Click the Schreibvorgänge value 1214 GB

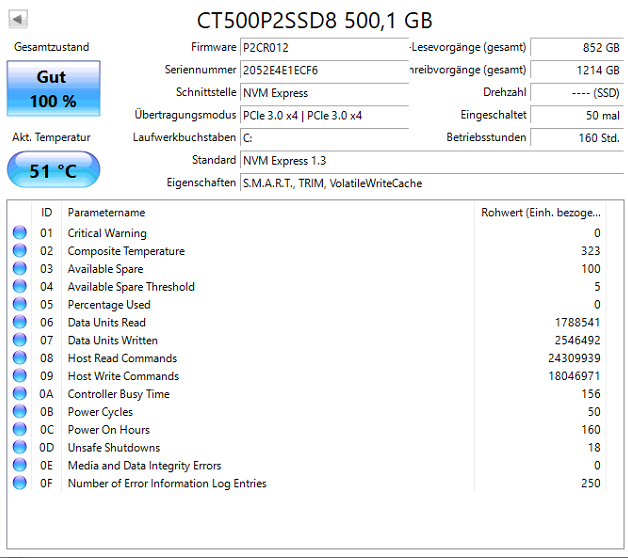[577, 70]
